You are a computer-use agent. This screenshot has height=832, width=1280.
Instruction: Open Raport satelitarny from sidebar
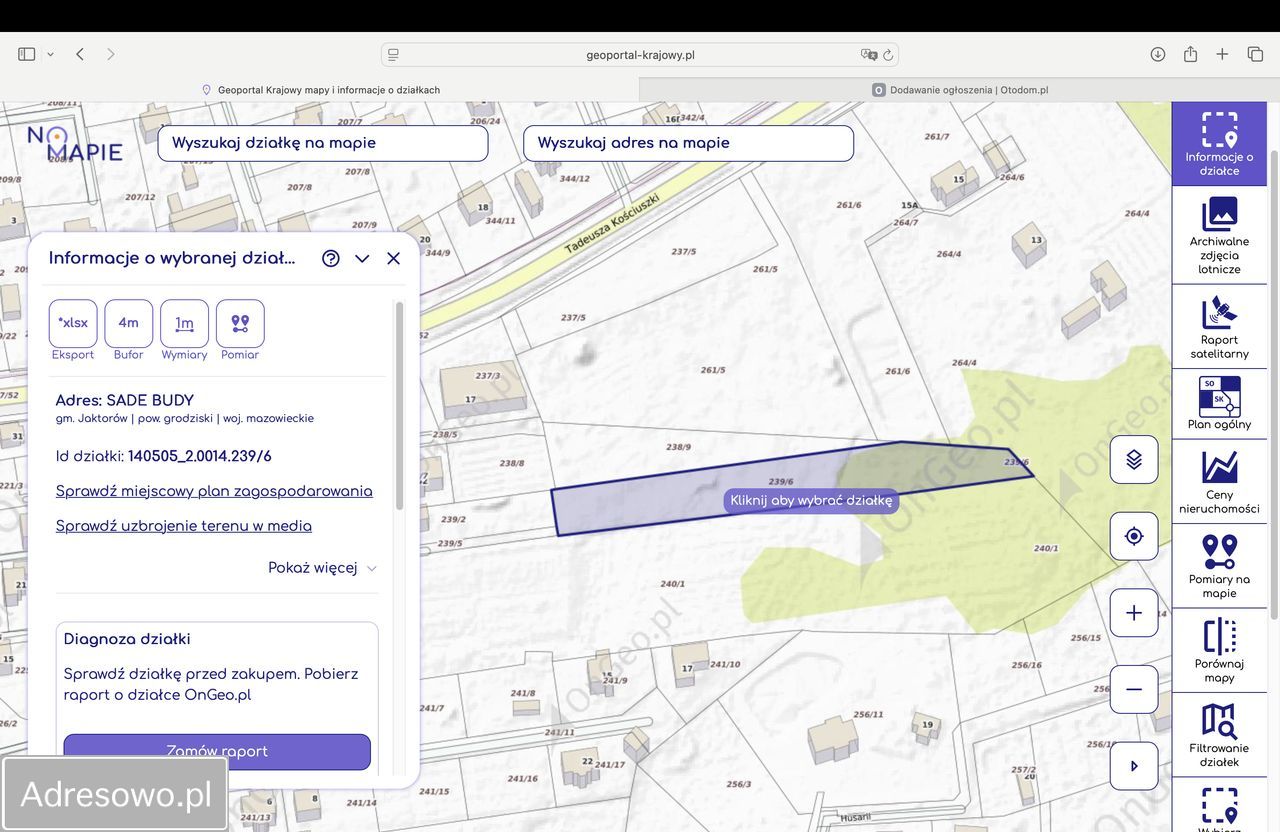click(x=1219, y=327)
